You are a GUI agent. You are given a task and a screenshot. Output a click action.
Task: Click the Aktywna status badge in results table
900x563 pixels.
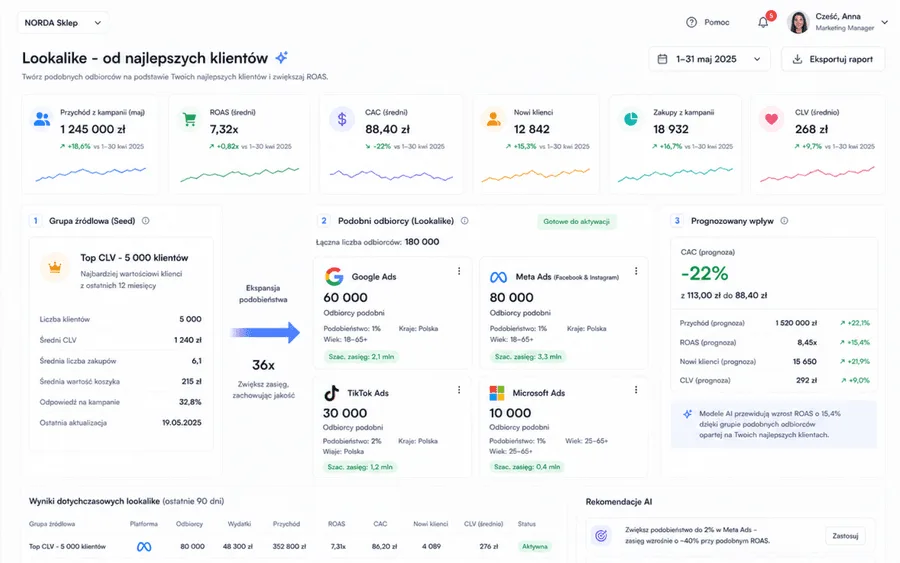534,546
